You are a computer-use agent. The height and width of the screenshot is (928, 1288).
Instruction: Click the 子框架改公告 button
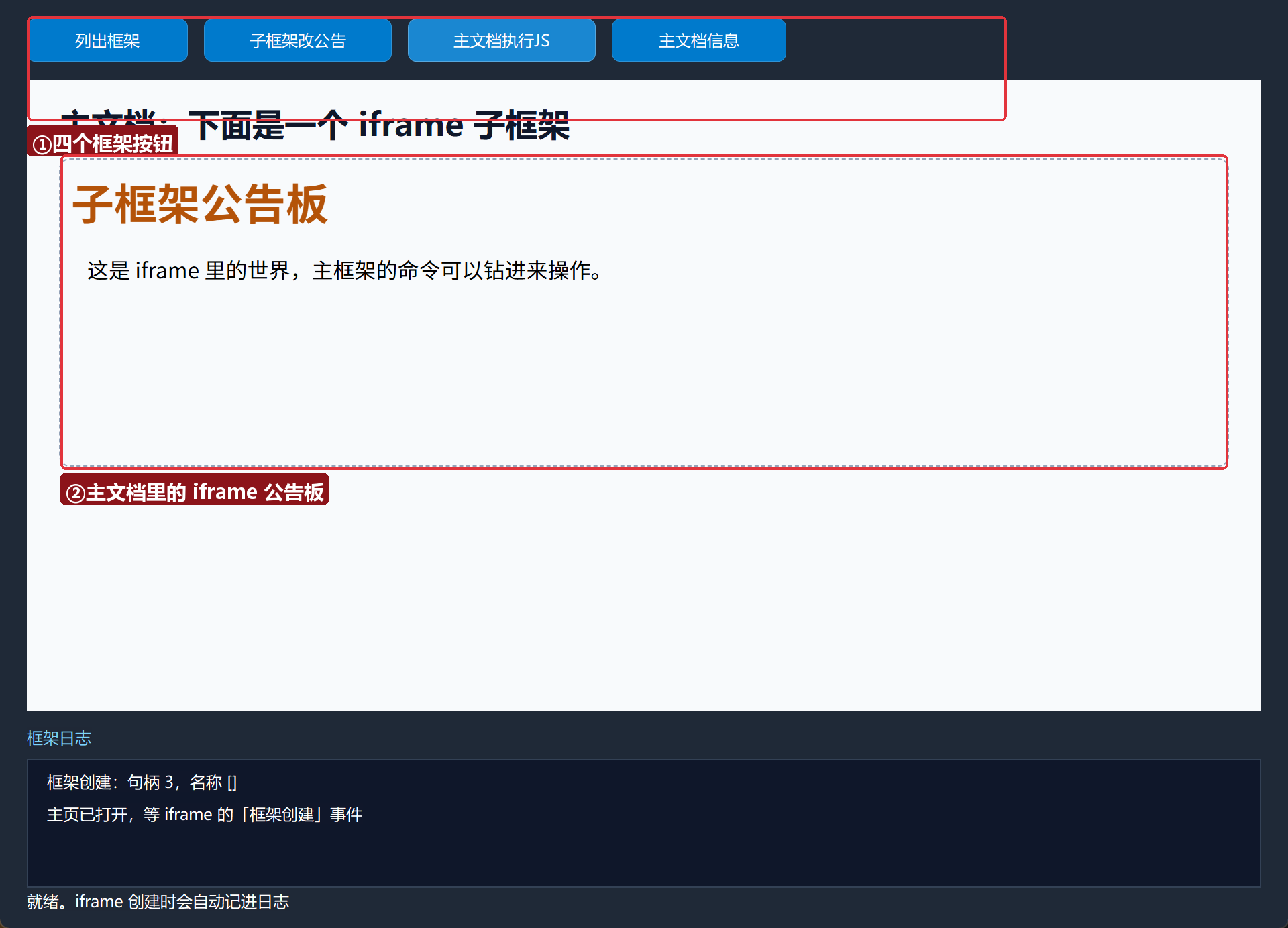[x=298, y=40]
